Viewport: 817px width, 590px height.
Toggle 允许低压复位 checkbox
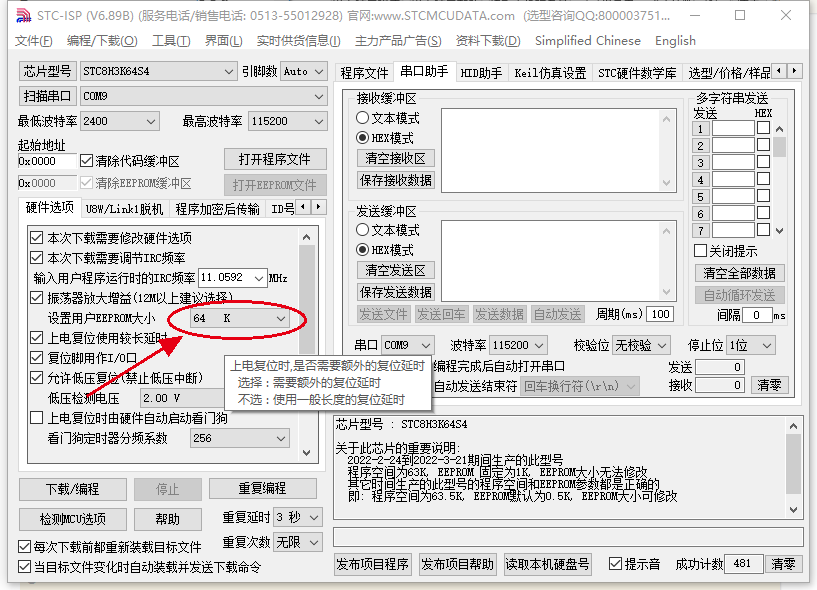[36, 378]
